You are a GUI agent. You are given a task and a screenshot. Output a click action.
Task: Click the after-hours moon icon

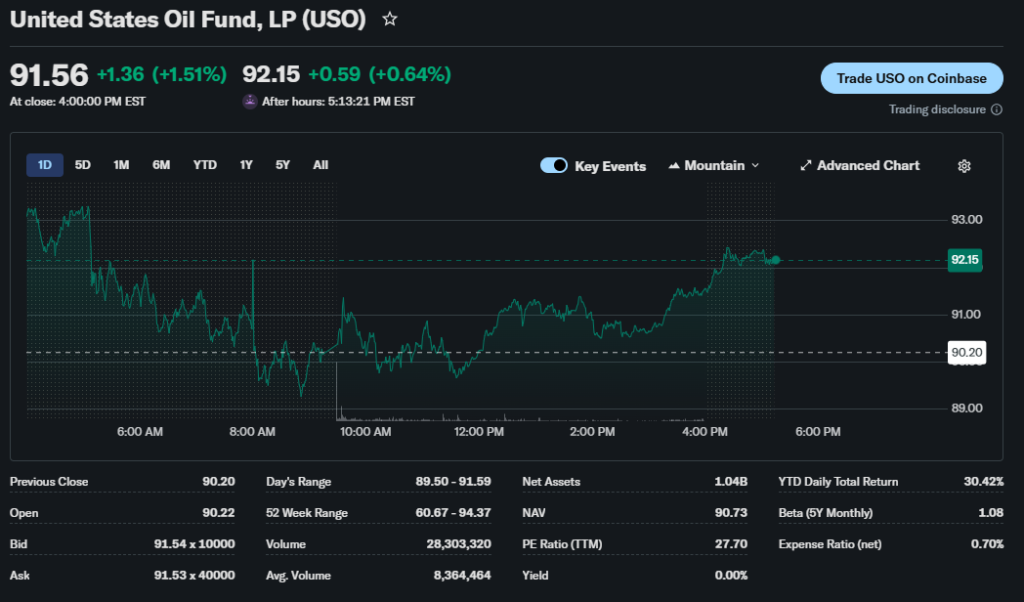pos(250,101)
